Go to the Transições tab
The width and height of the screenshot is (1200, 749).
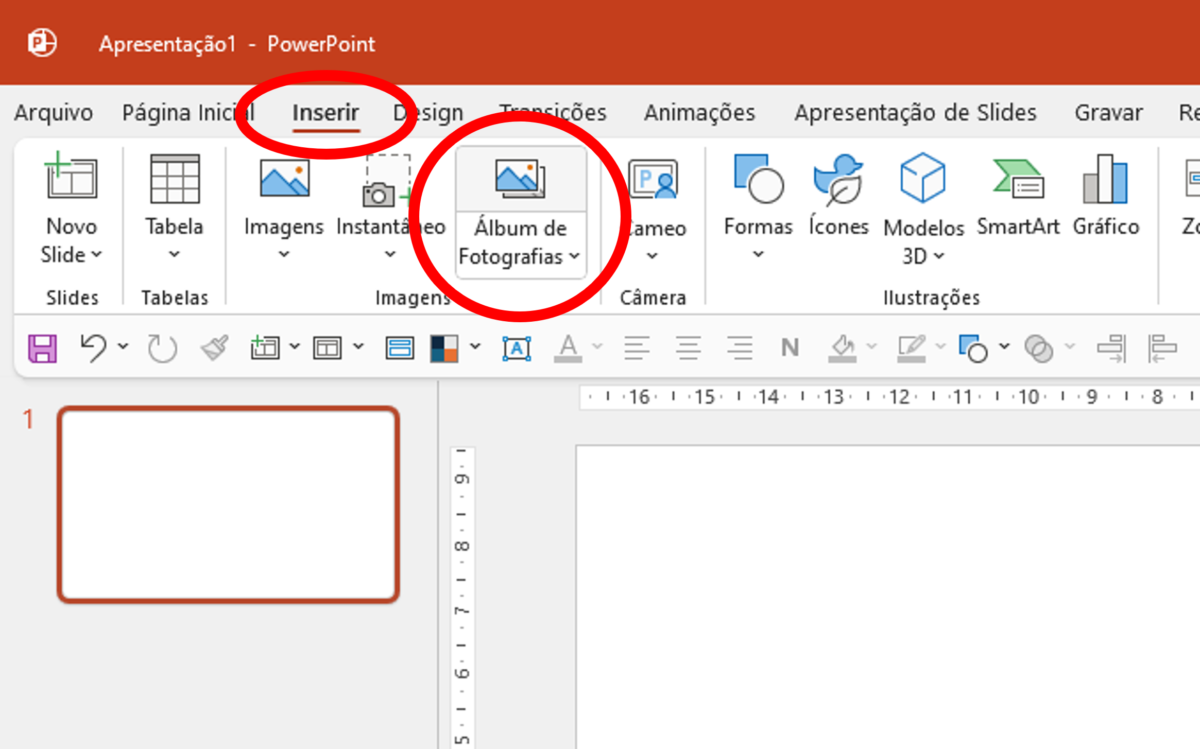pos(553,112)
